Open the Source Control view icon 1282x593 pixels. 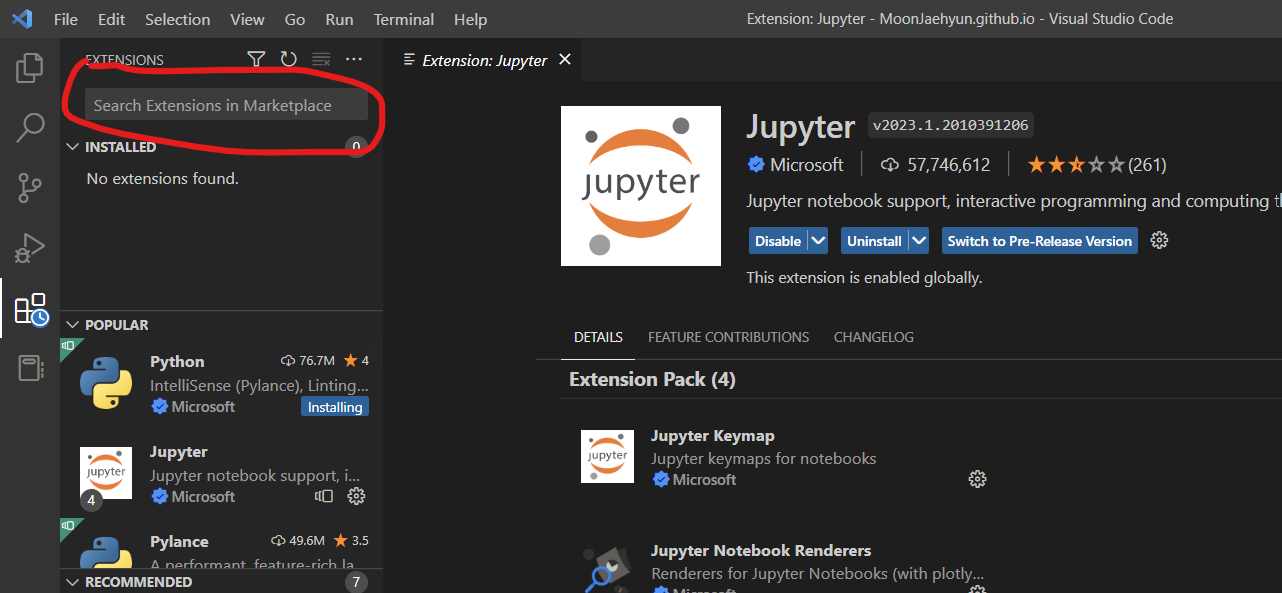point(30,187)
